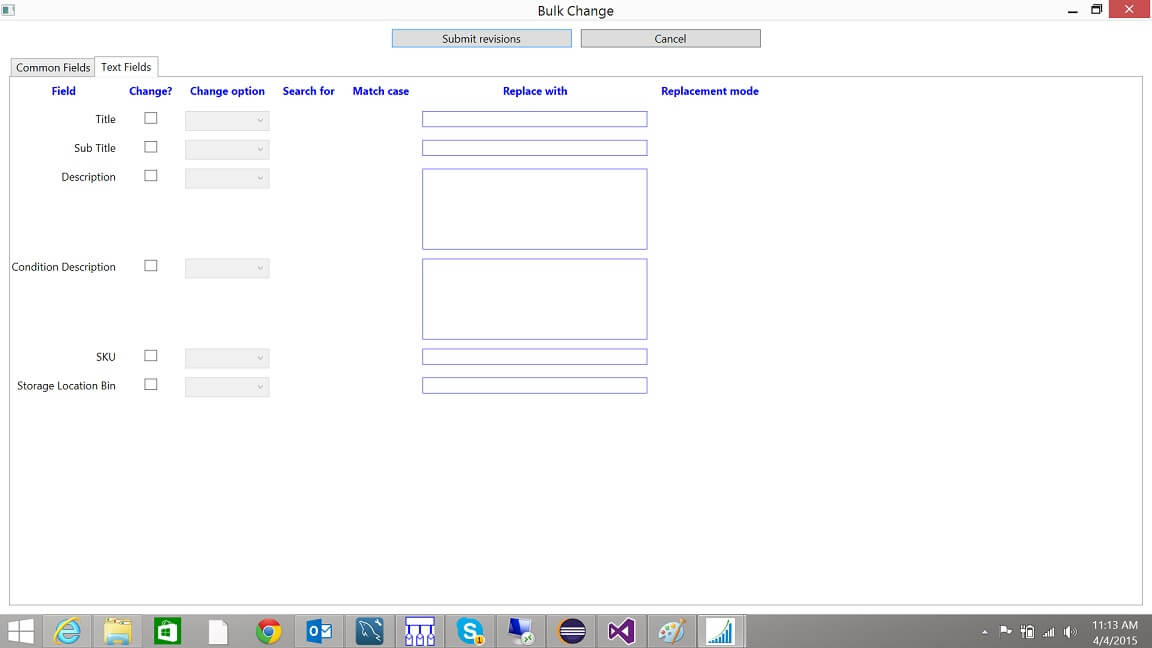Screen dimensions: 1152x648
Task: Launch Google Chrome from the taskbar
Action: [269, 631]
